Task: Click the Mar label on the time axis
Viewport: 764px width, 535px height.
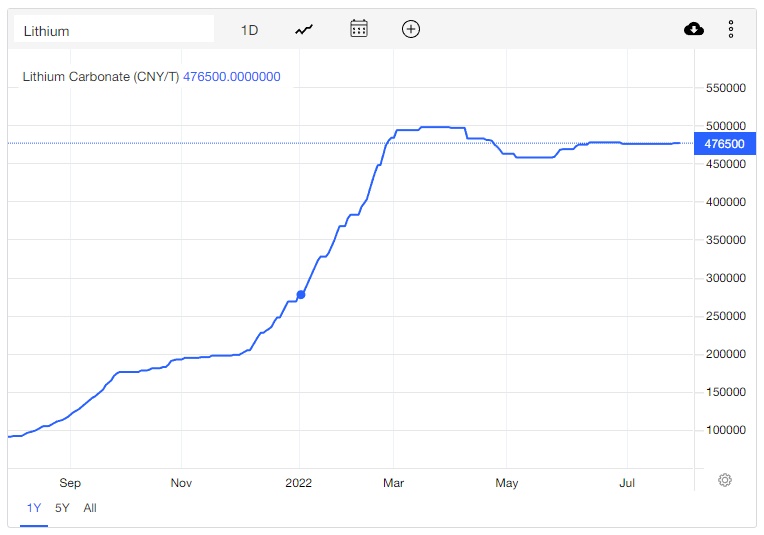Action: [x=394, y=483]
